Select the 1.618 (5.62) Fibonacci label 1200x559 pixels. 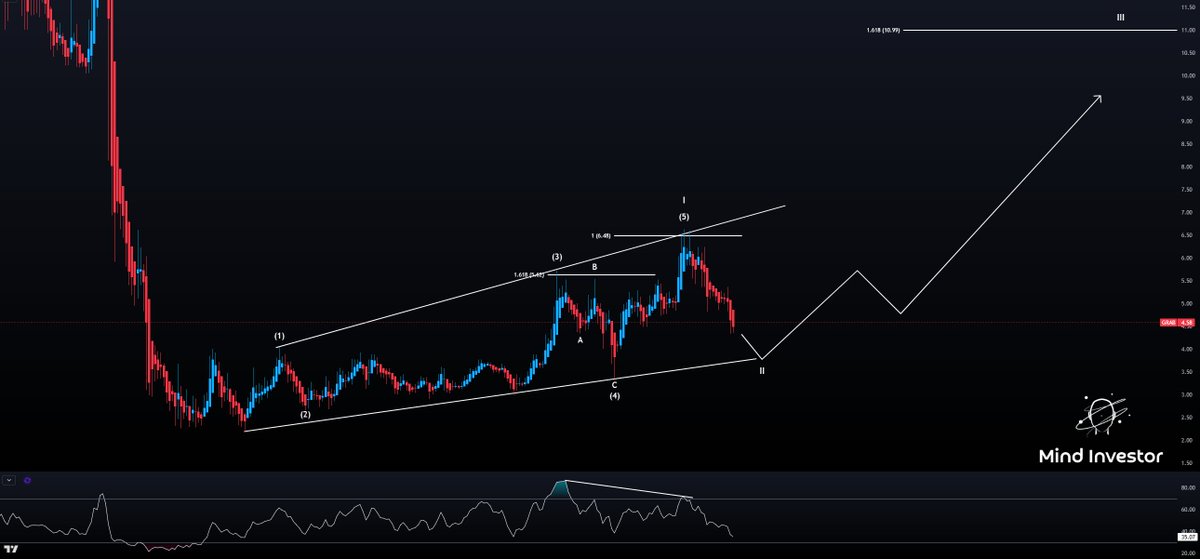pos(529,275)
